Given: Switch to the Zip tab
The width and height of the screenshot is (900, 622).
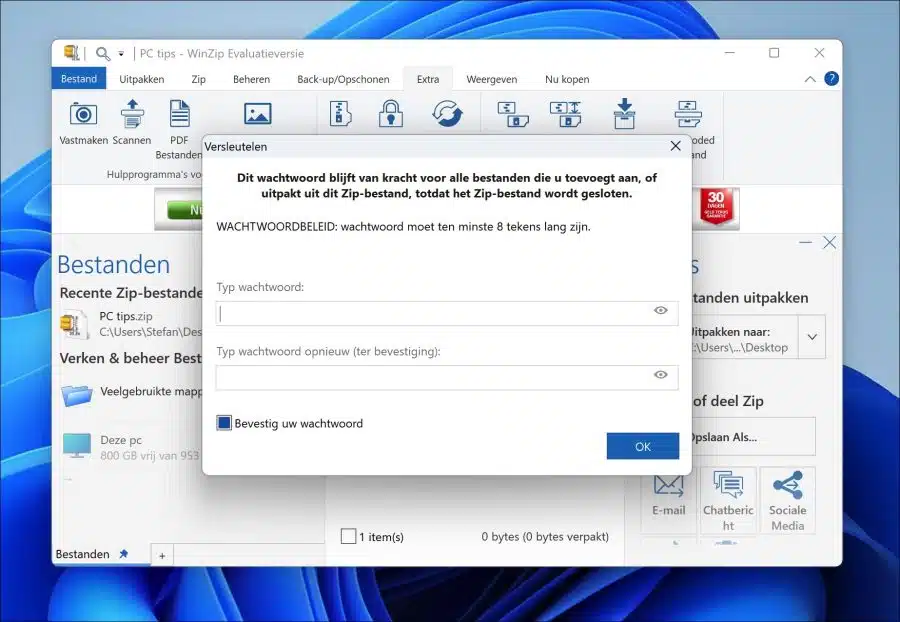Looking at the screenshot, I should 199,79.
